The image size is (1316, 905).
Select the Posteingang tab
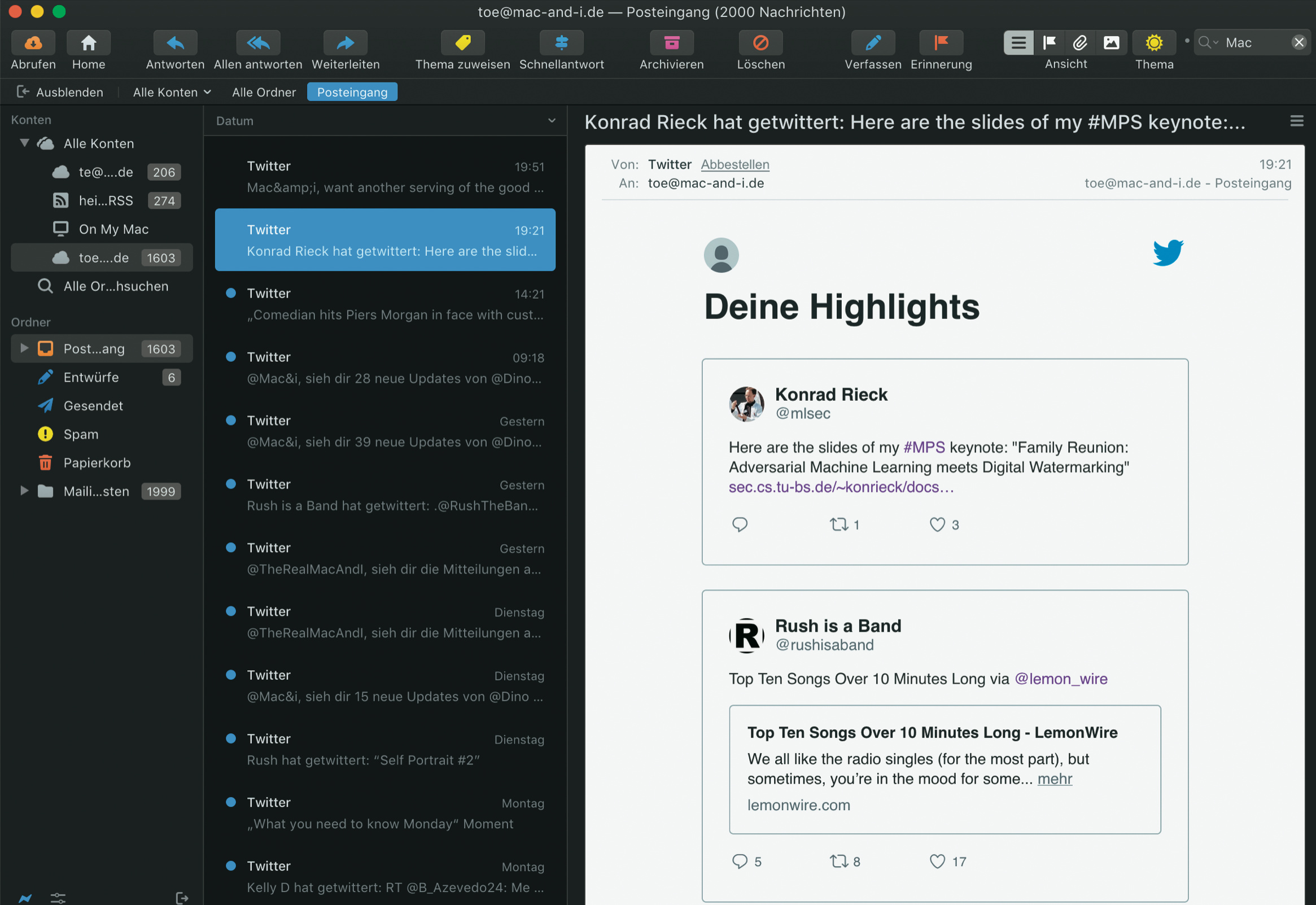pyautogui.click(x=352, y=92)
